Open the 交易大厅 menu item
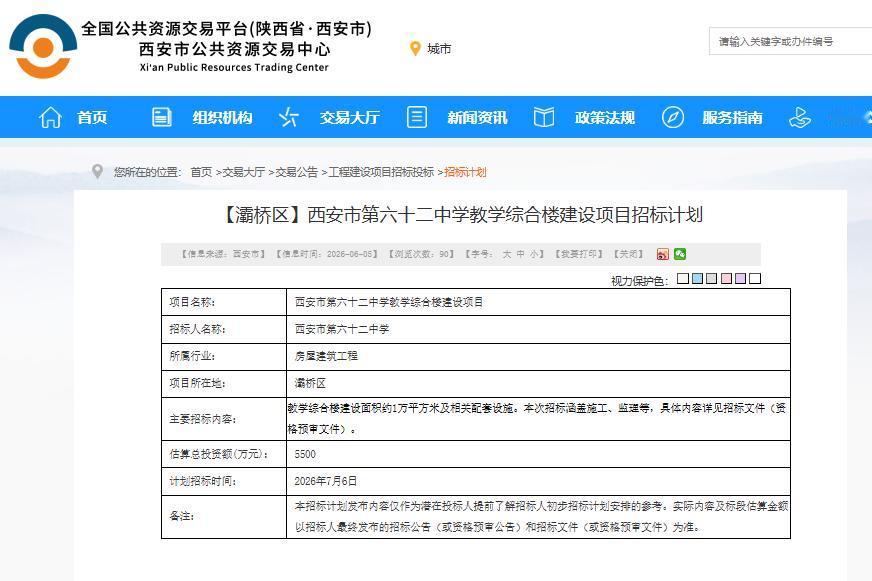 (350, 117)
